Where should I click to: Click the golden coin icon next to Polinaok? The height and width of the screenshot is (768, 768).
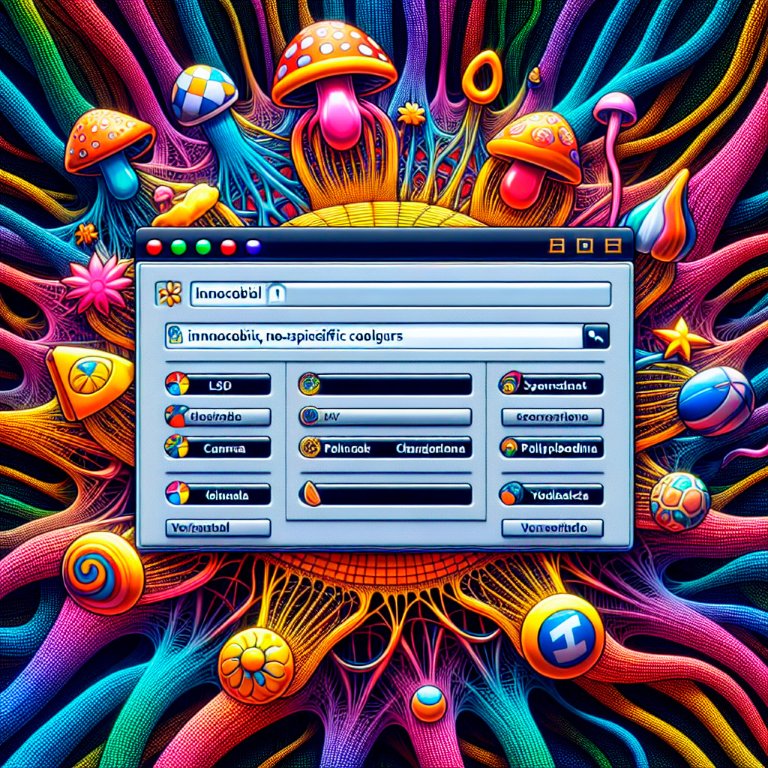click(x=310, y=449)
